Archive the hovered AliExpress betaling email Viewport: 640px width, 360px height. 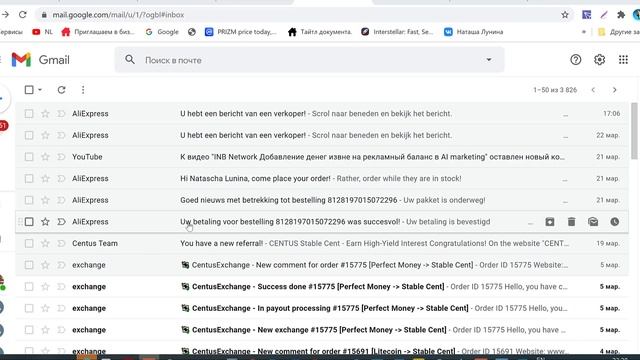coord(550,222)
